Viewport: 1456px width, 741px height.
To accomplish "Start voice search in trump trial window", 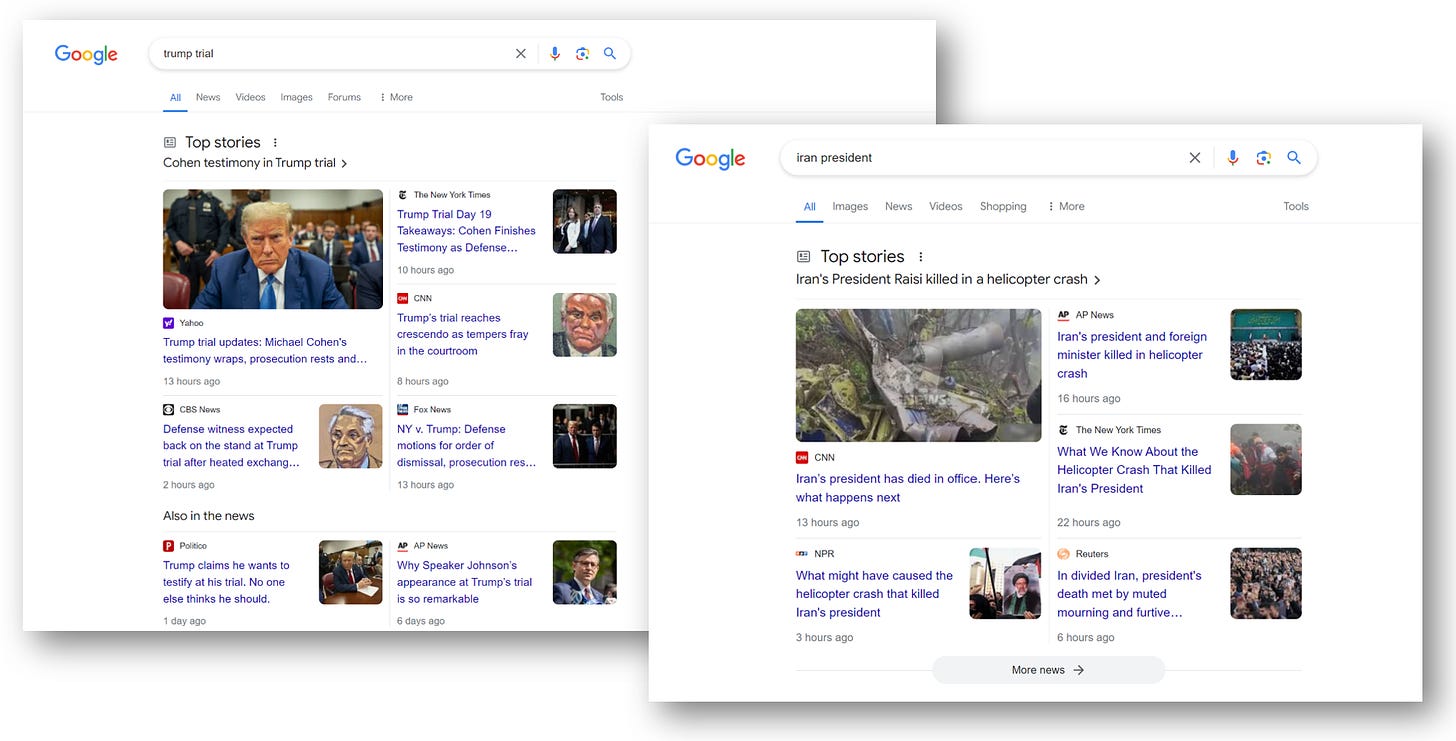I will coord(555,54).
